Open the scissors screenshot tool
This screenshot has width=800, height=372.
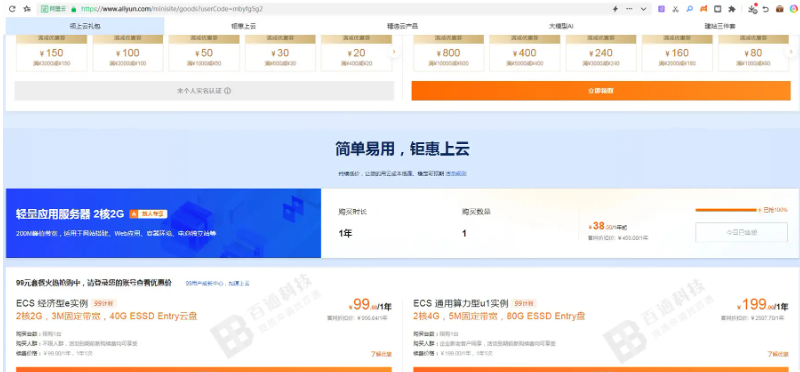(x=676, y=9)
